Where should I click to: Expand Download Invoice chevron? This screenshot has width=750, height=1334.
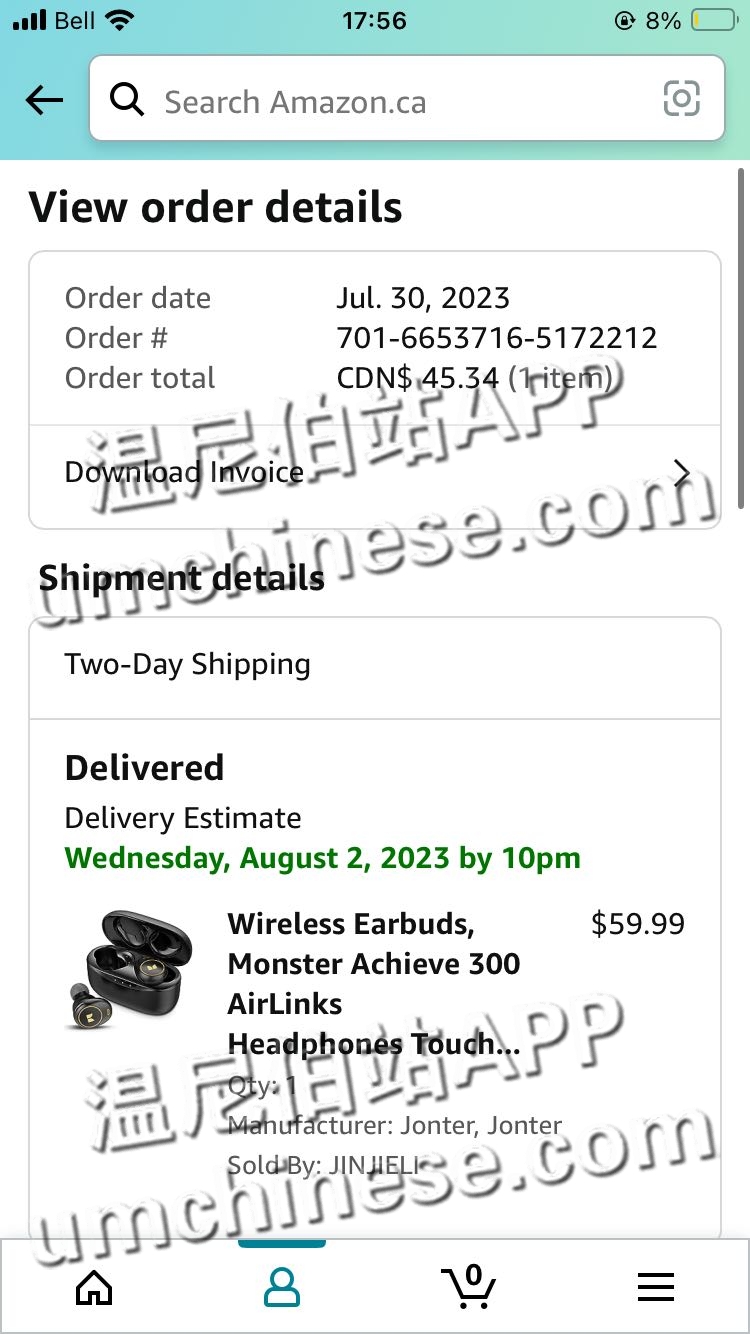point(682,473)
